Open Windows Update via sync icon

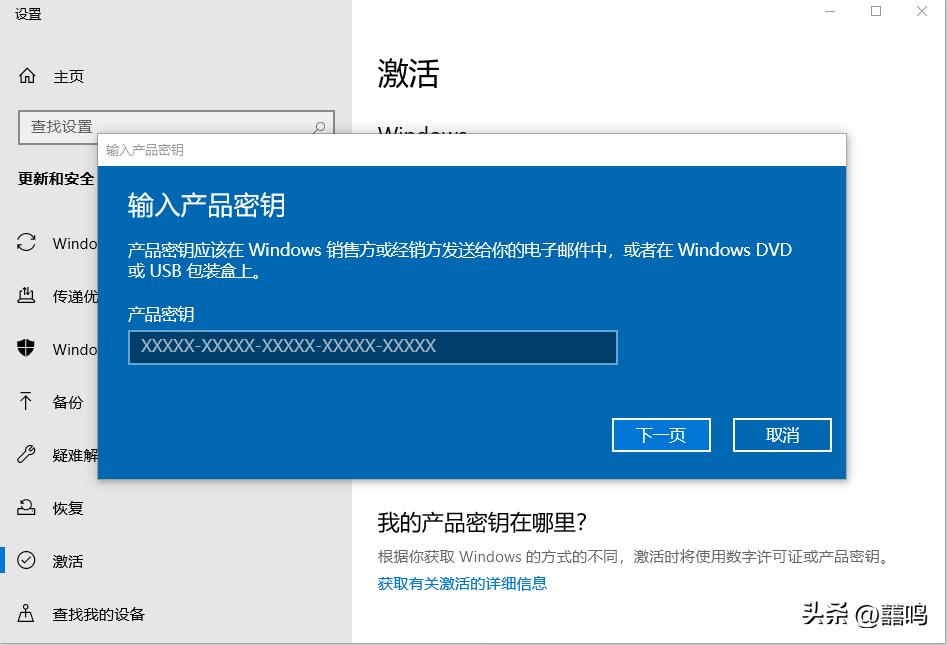(x=27, y=243)
